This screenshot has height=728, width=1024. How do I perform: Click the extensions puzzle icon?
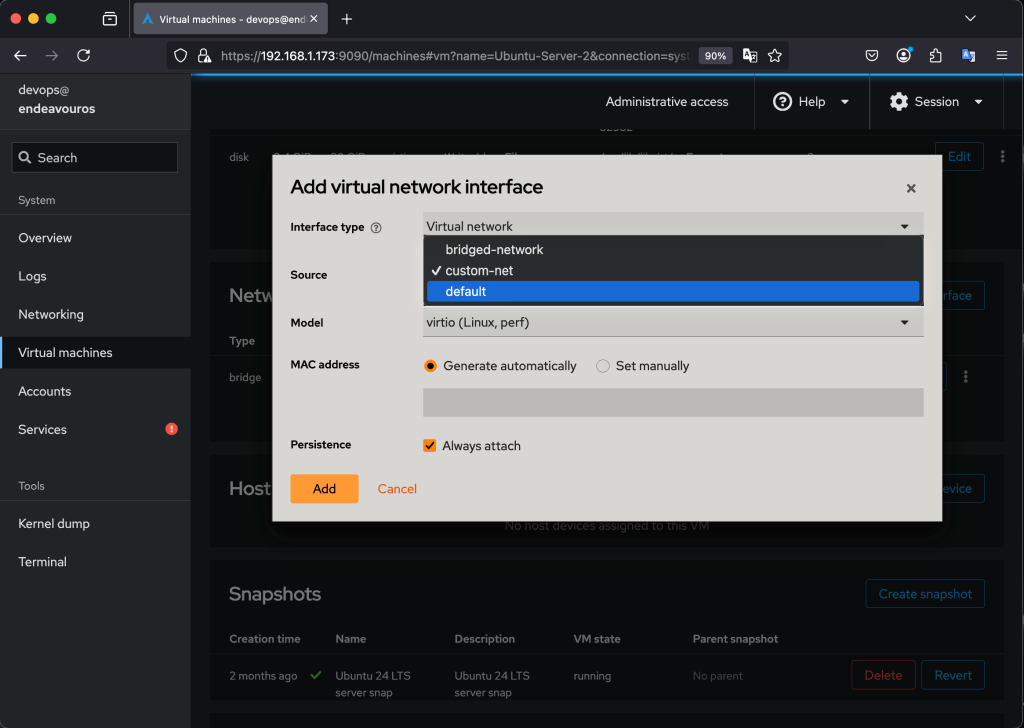[936, 56]
